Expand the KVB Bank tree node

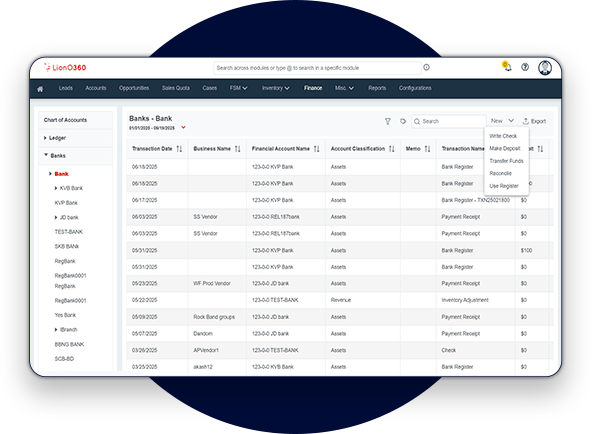pos(56,188)
